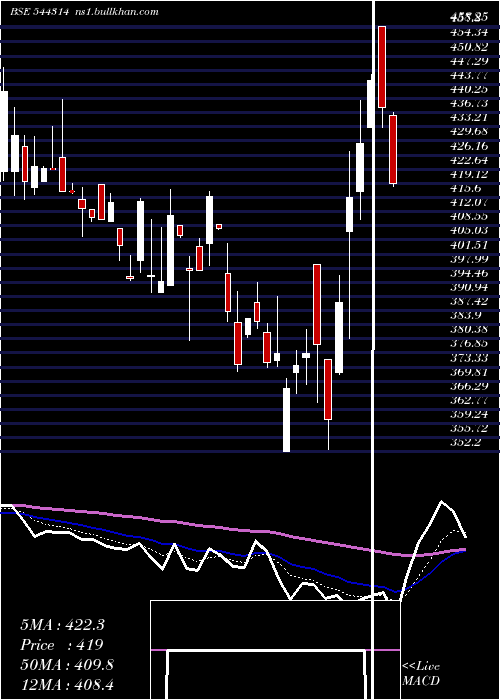This screenshot has width=500, height=700.
Task: Pick the 352.2 price label
Action: click(x=466, y=444)
